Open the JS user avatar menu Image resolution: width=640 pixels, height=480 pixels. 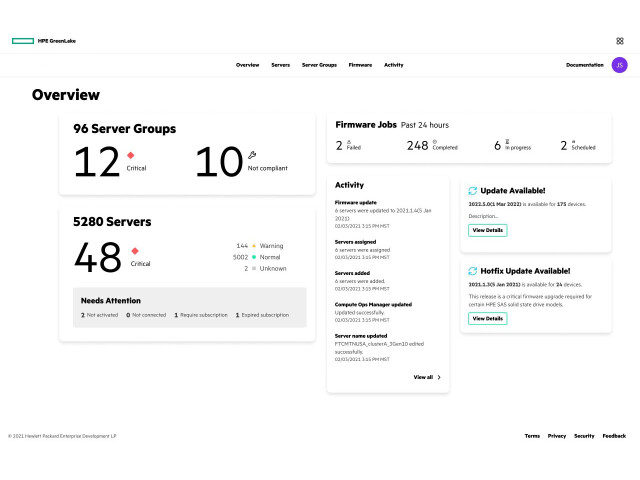(x=619, y=65)
